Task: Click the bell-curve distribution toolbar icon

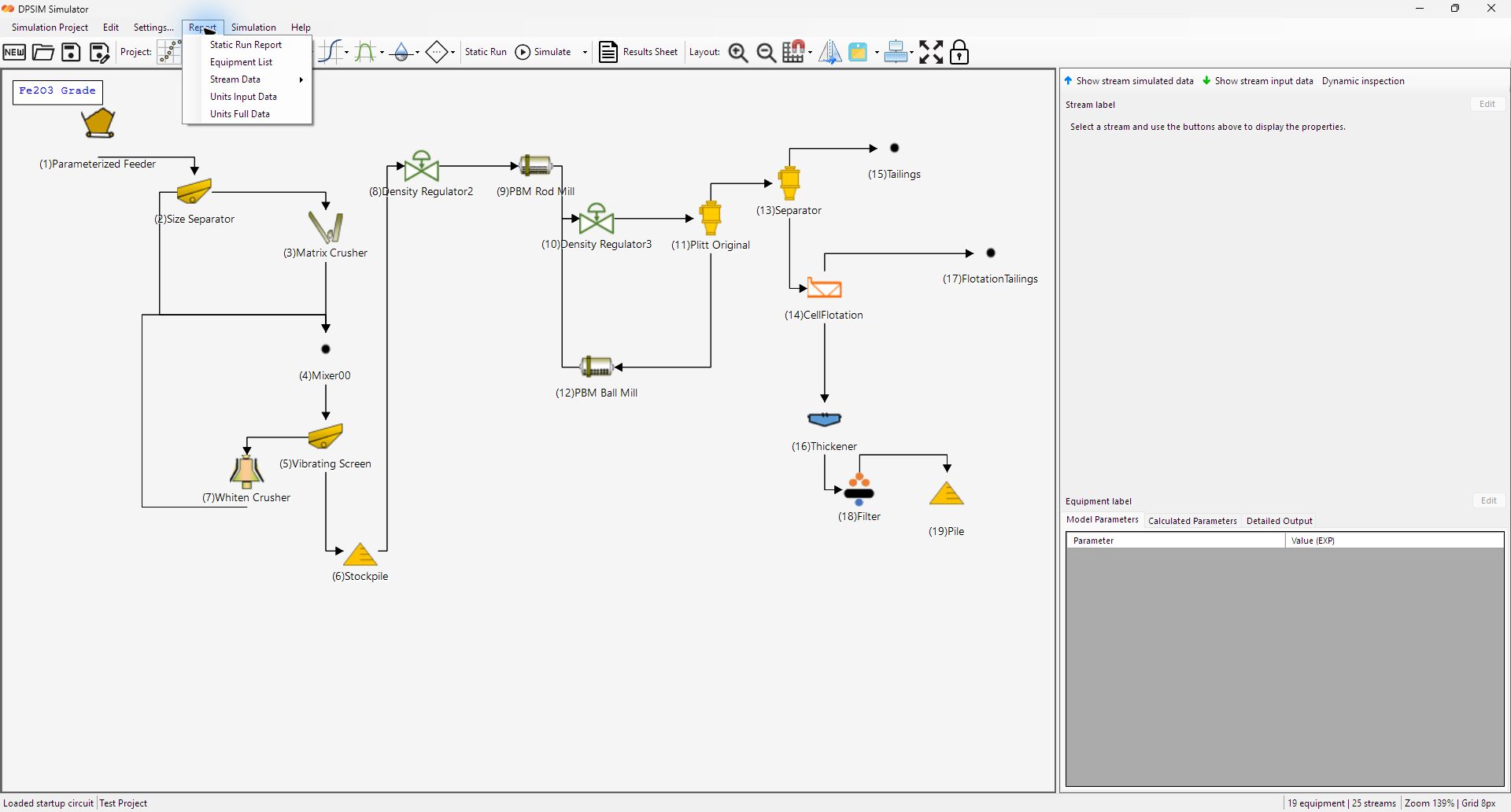Action: [365, 53]
